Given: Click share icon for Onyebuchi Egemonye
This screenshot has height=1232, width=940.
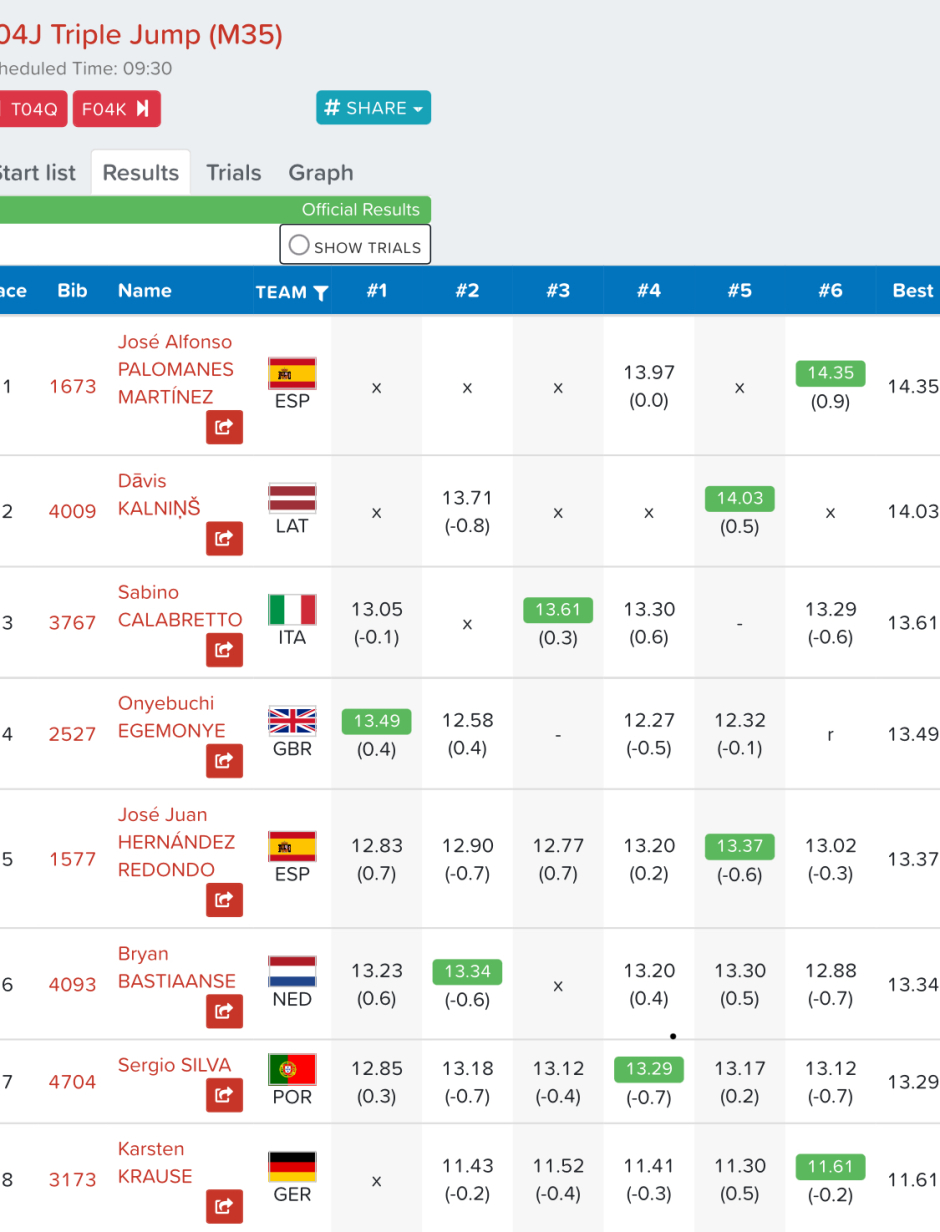Looking at the screenshot, I should [x=224, y=761].
